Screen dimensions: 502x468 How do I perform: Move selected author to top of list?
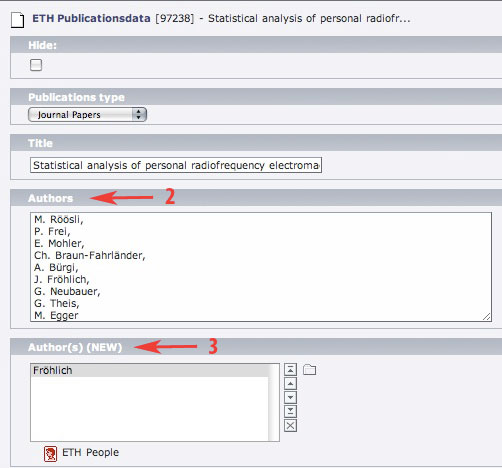290,369
